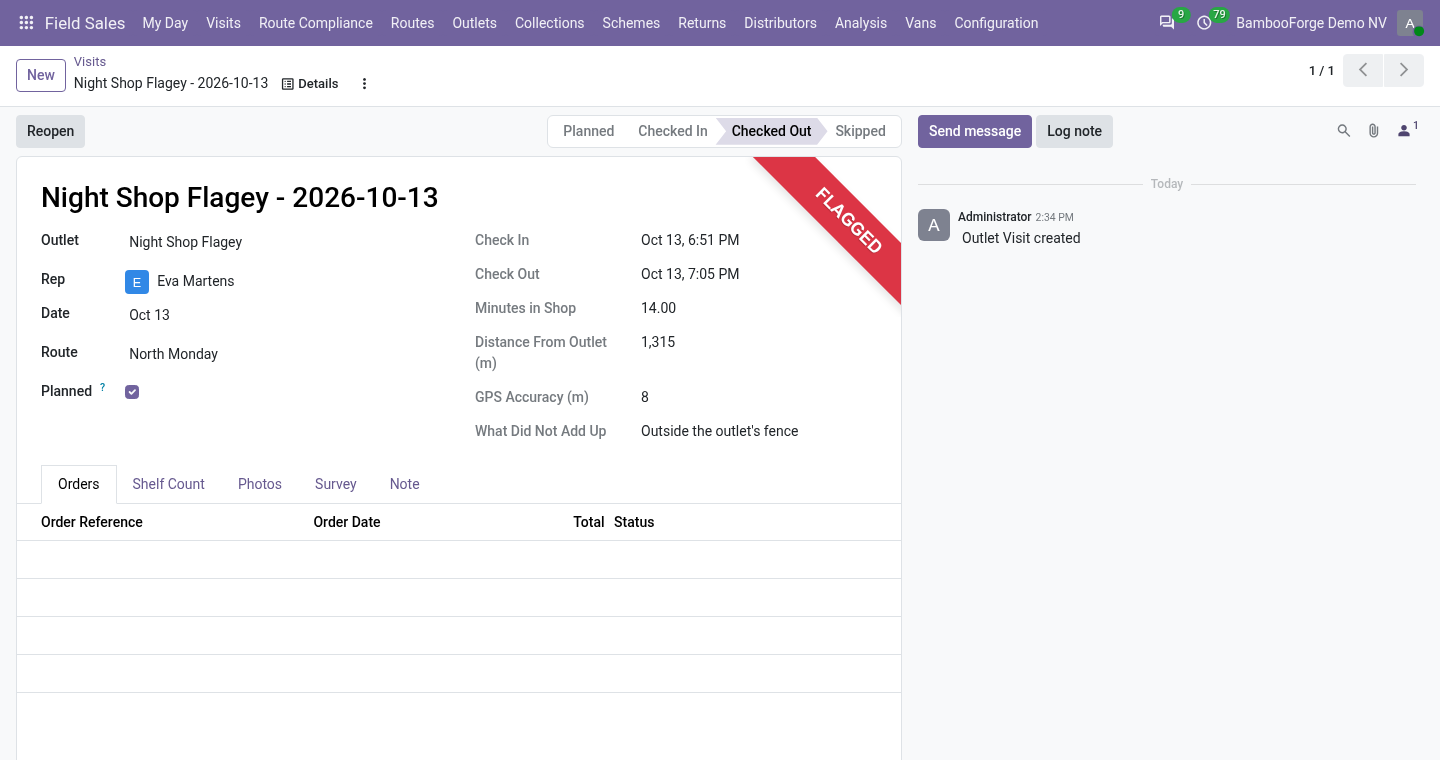Image resolution: width=1440 pixels, height=760 pixels.
Task: Click the Log note button
Action: (1074, 131)
